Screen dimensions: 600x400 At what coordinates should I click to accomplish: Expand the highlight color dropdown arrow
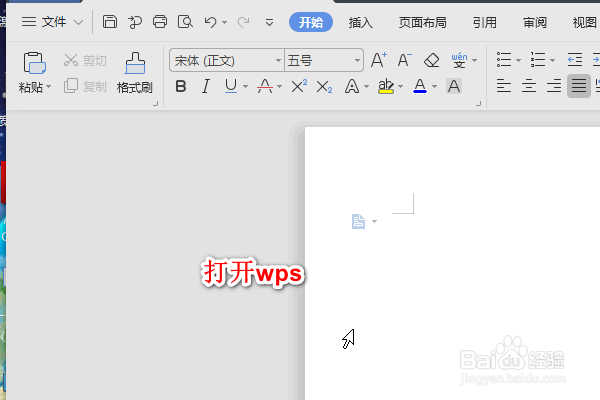pyautogui.click(x=401, y=87)
